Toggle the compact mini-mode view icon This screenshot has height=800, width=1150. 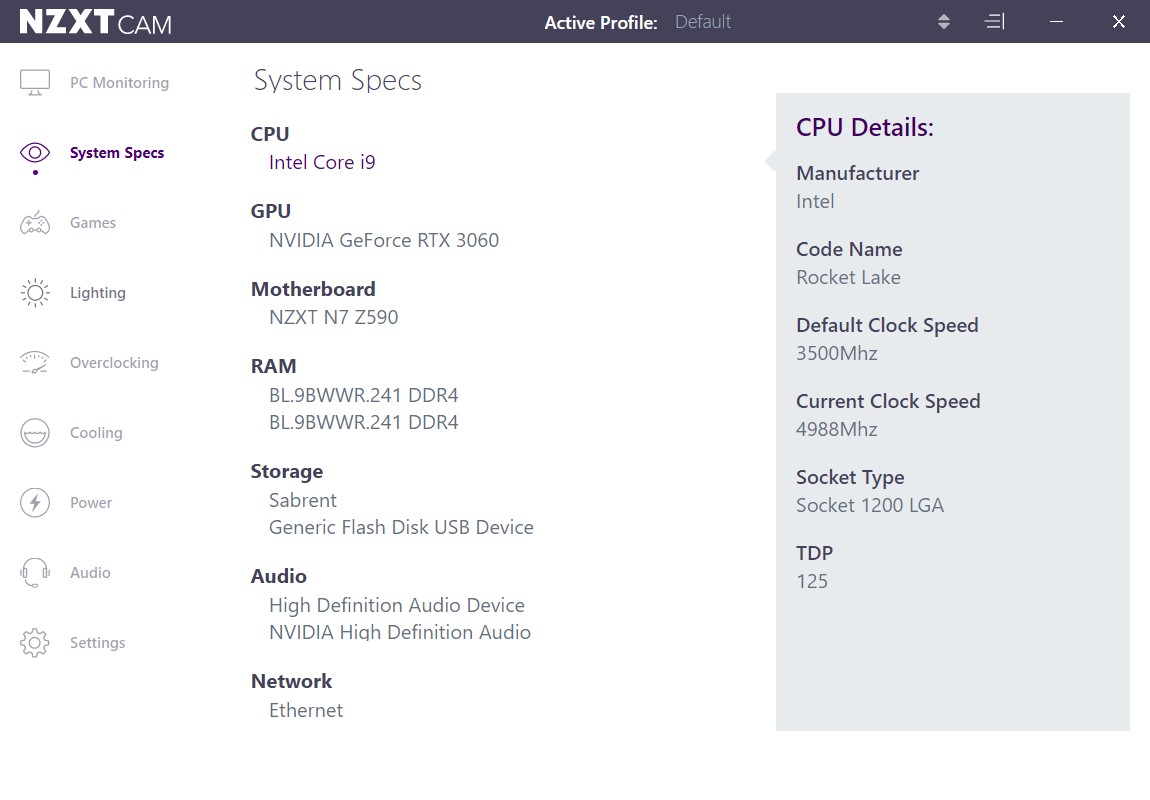pyautogui.click(x=995, y=21)
